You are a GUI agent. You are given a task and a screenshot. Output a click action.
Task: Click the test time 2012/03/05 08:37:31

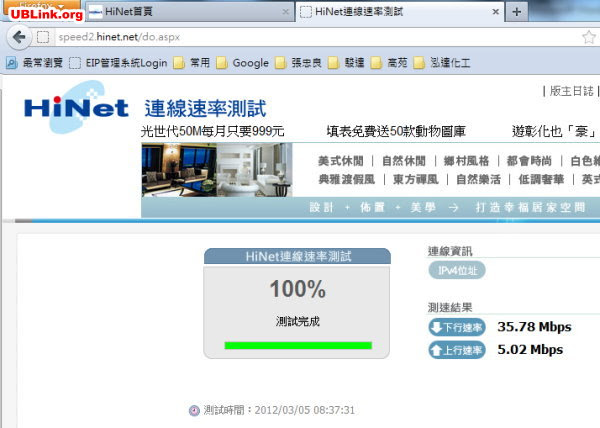pos(305,410)
